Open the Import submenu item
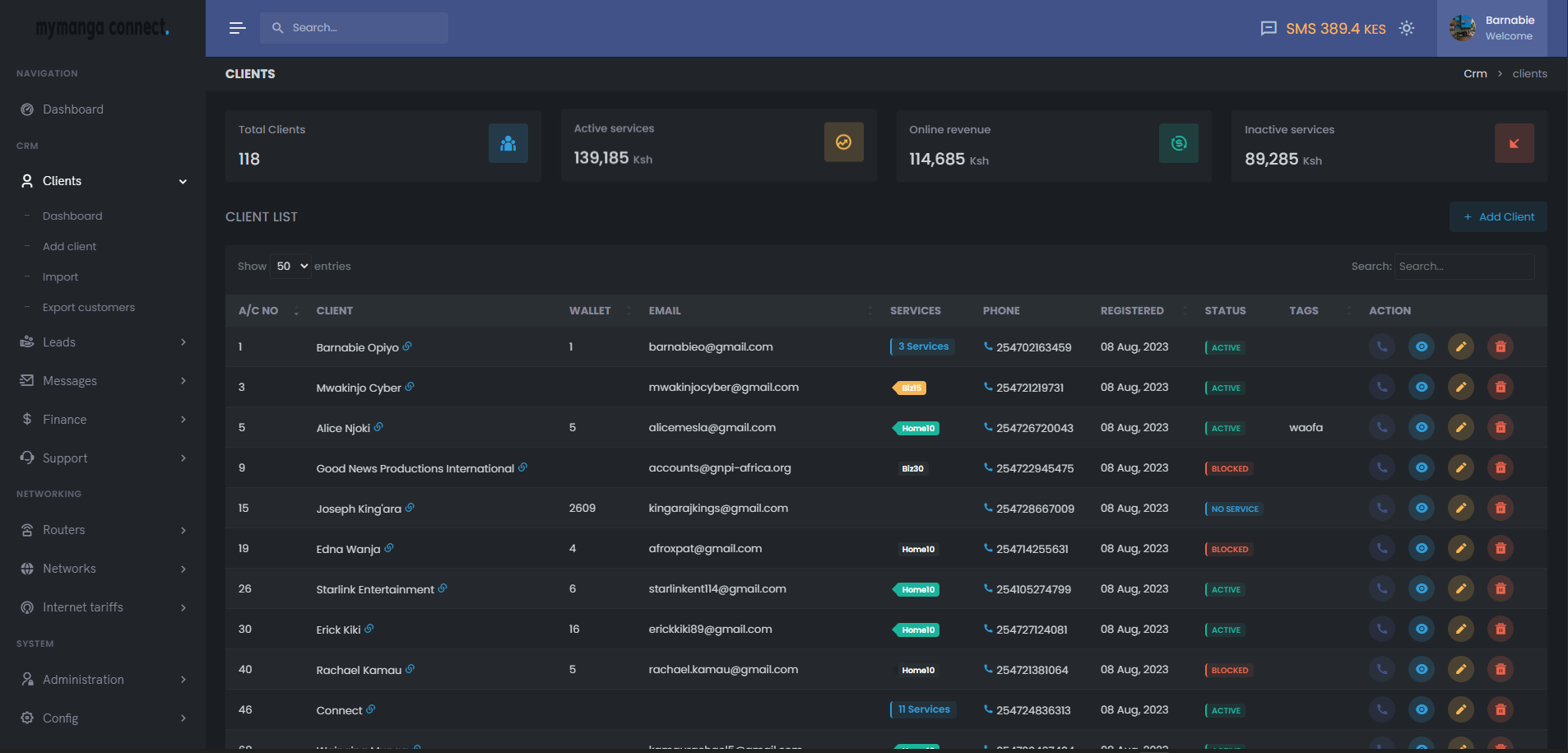 click(x=60, y=277)
